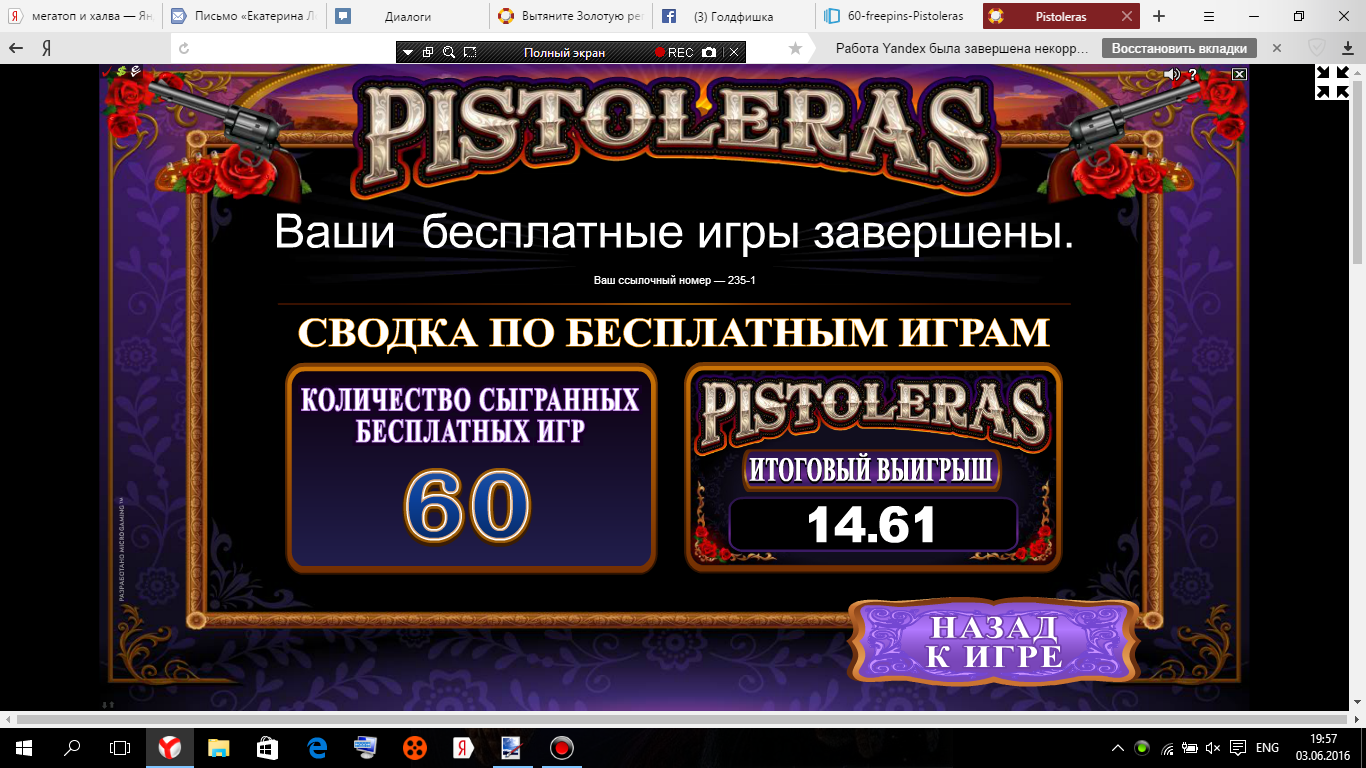Click the НАЗАД К ИГРЕ button

(994, 642)
